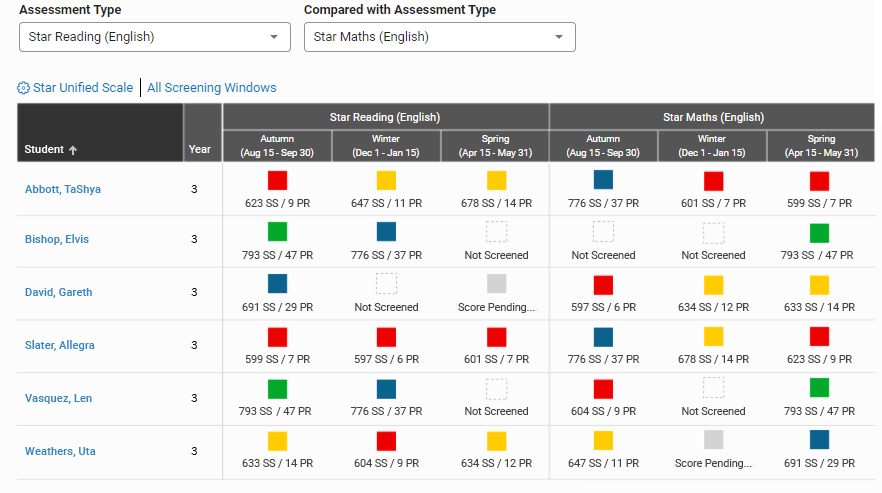Click Vasquez's red Maths Autumn swatch
Screen dimensions: 882x493
604,389
